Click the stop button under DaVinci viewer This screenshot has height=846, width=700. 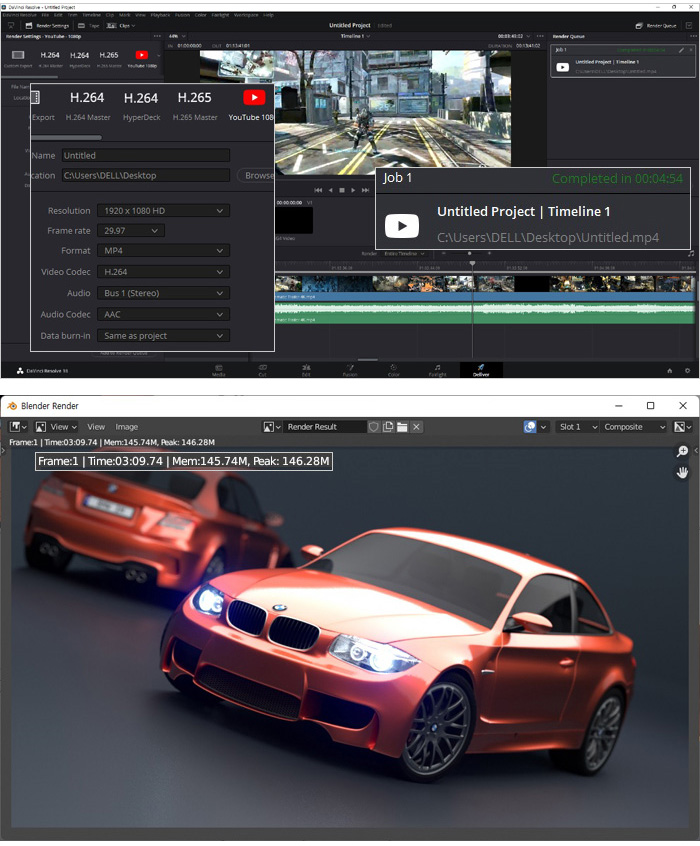pos(342,190)
